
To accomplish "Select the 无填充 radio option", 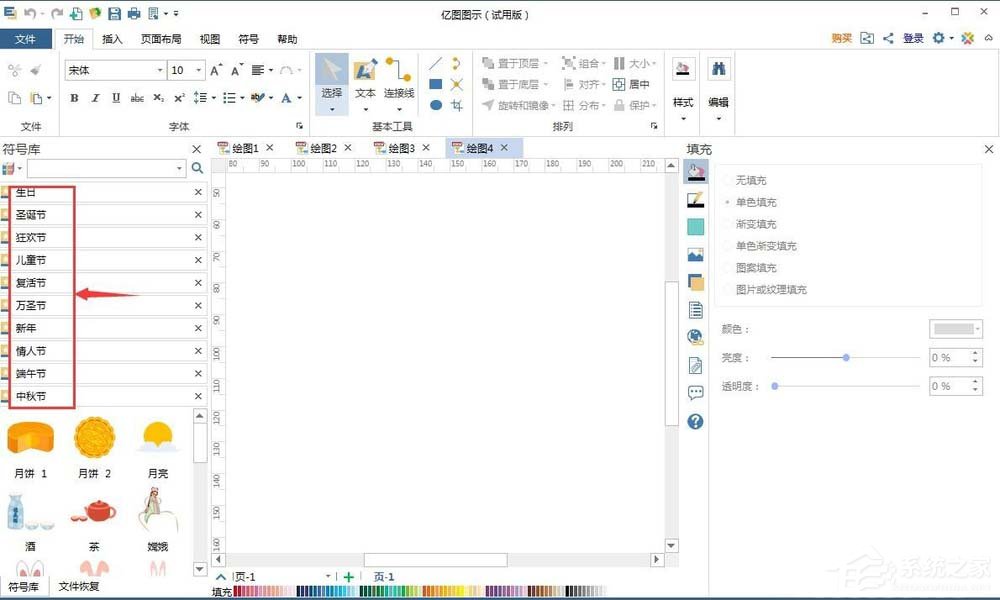I will pos(727,180).
